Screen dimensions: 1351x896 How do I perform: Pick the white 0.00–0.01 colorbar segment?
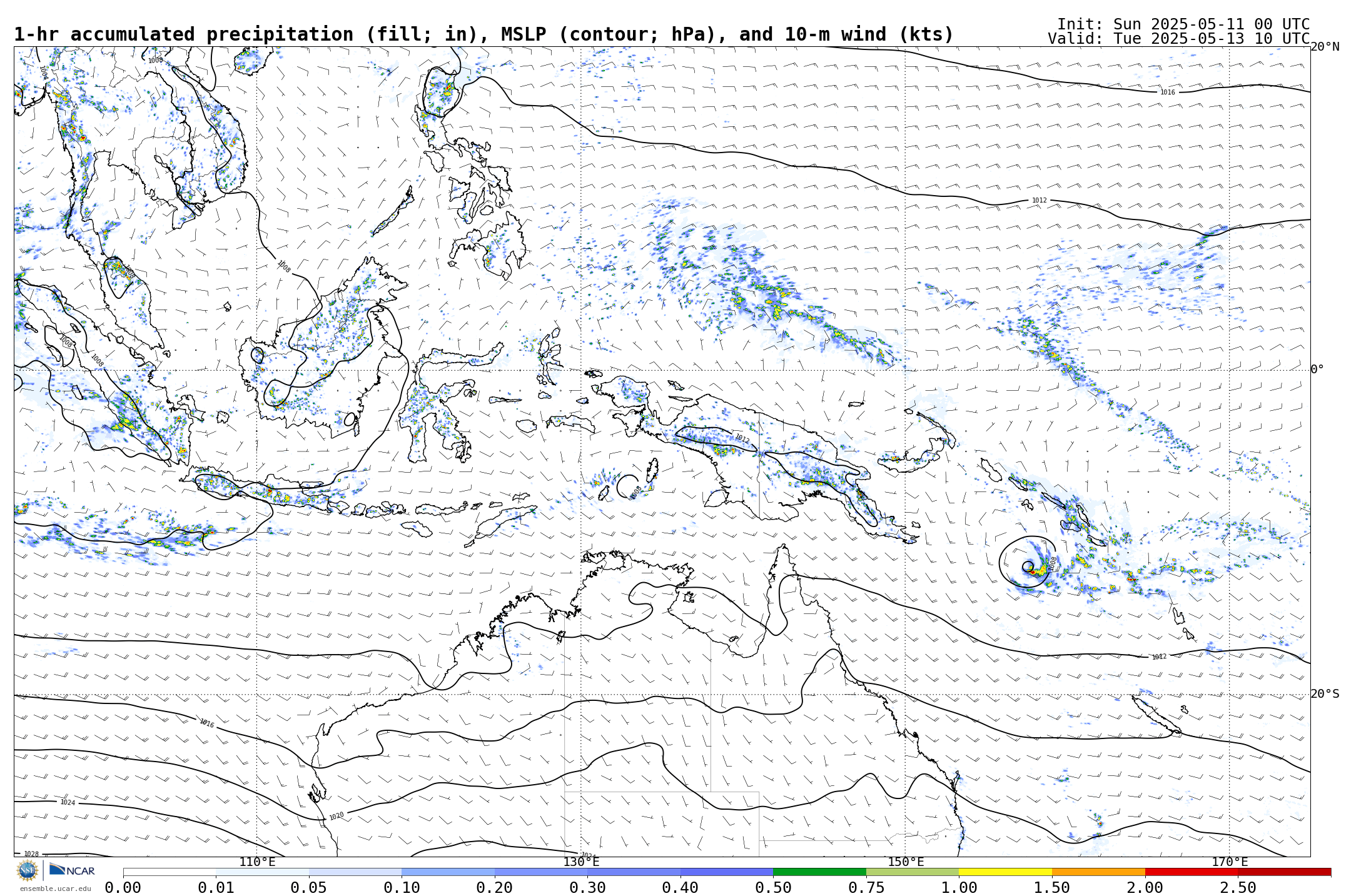pos(170,872)
